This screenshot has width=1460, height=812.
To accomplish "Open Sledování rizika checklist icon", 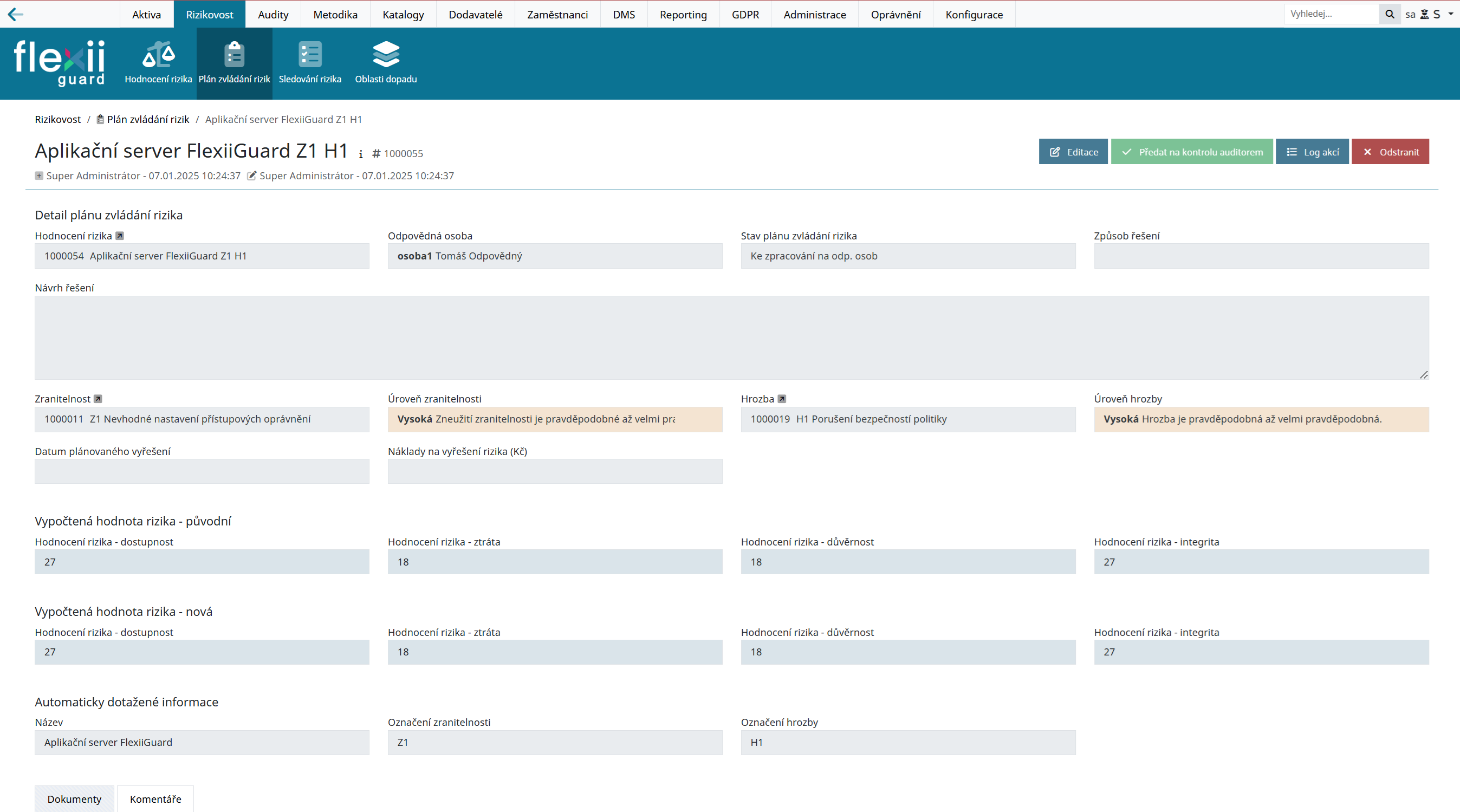I will tap(309, 55).
